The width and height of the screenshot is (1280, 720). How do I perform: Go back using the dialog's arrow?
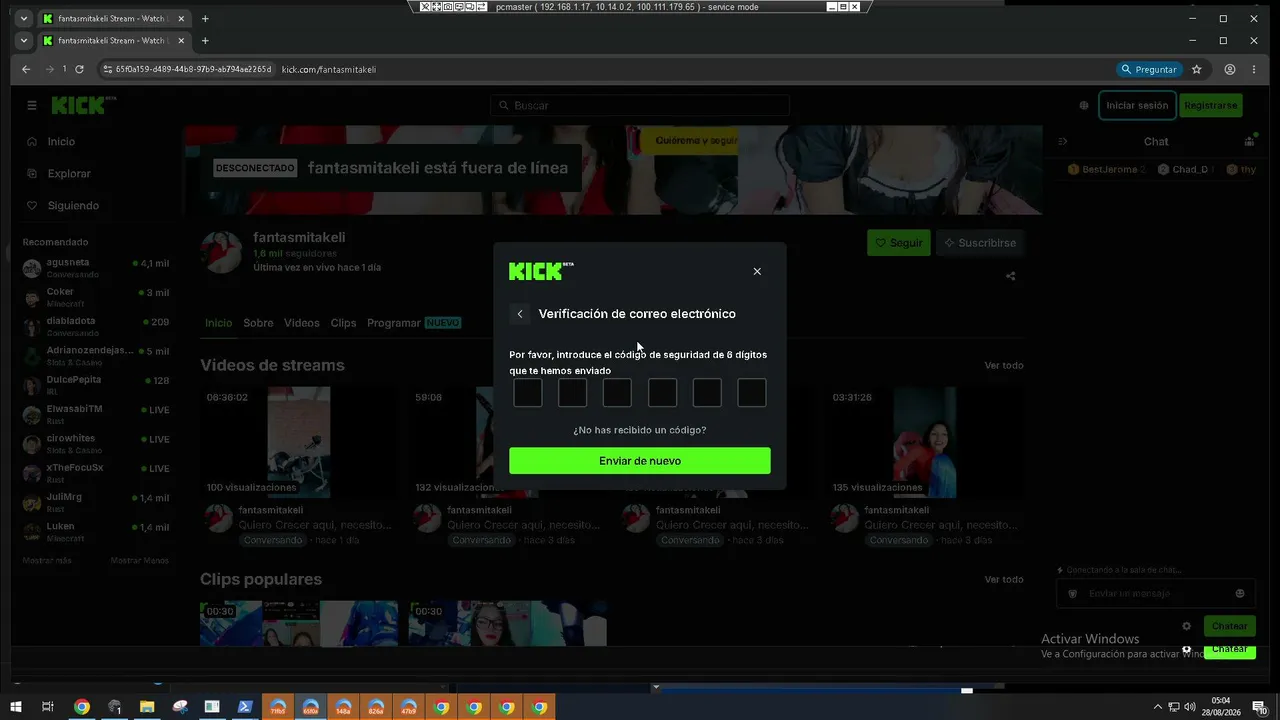pyautogui.click(x=520, y=314)
